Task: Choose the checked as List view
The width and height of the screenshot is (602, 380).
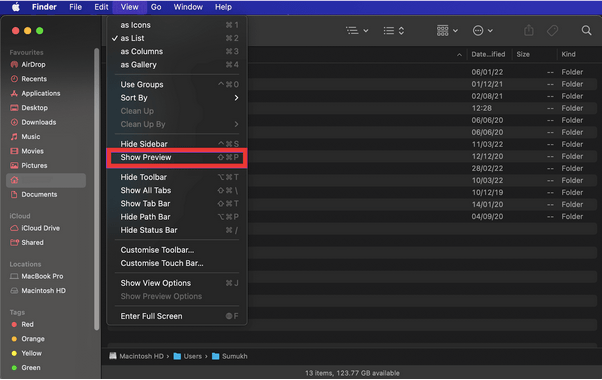Action: point(177,38)
